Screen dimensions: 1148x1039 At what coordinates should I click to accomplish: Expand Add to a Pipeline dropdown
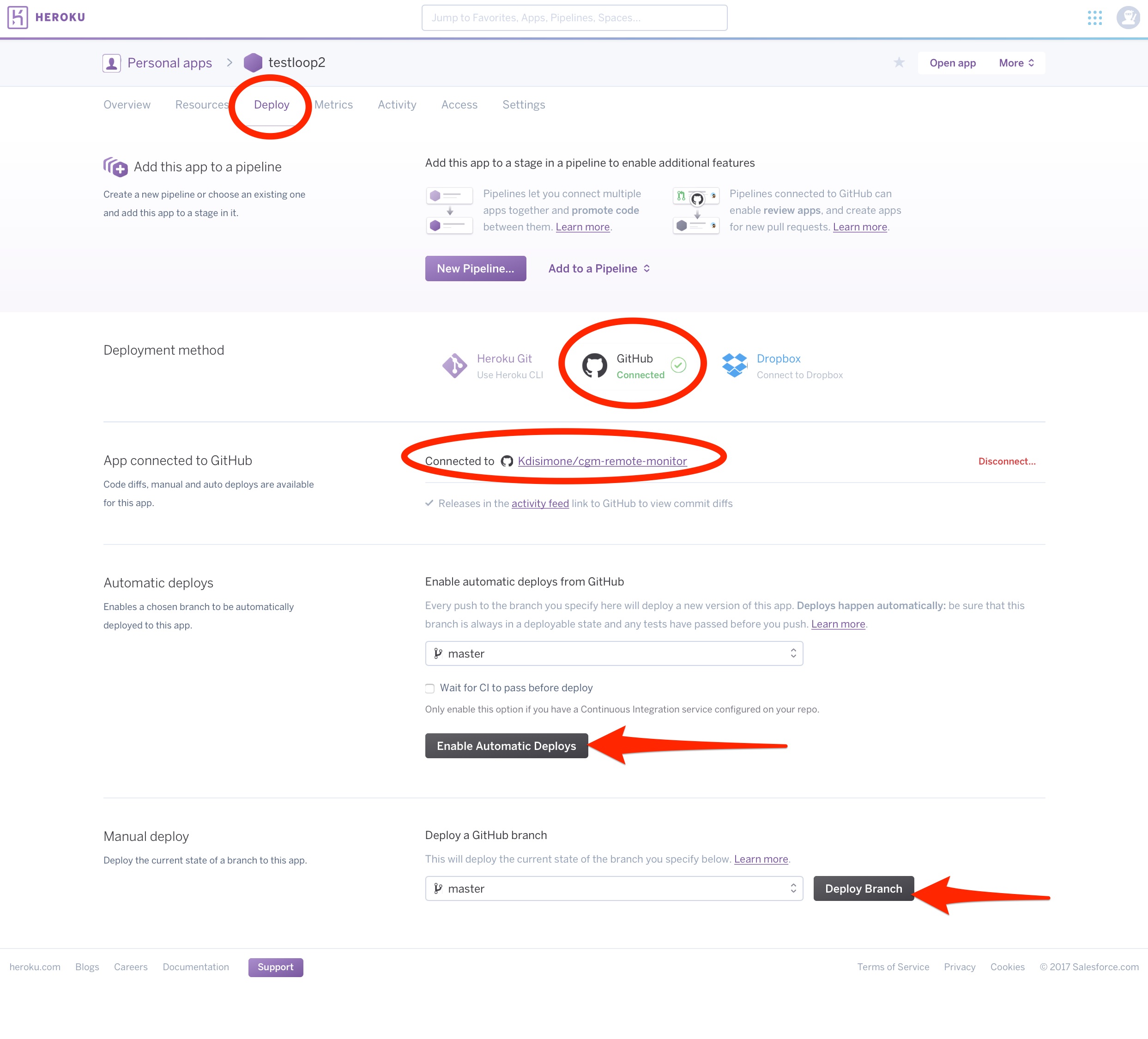599,269
